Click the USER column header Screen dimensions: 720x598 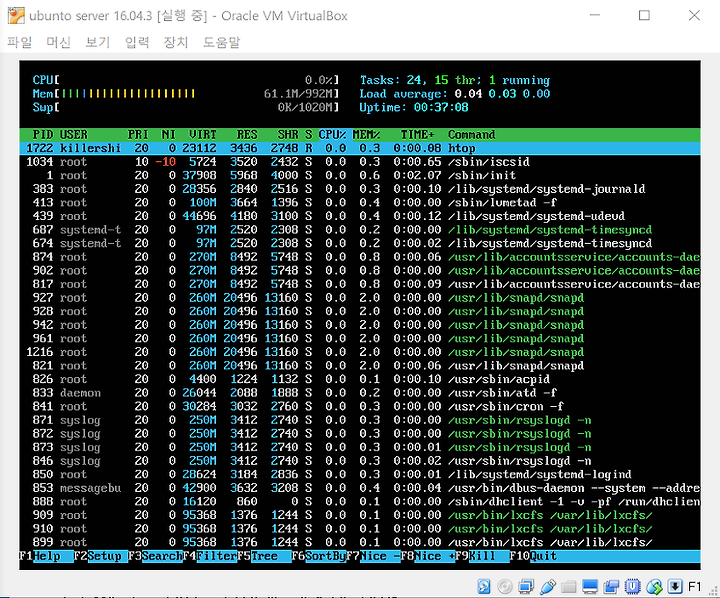[73, 135]
